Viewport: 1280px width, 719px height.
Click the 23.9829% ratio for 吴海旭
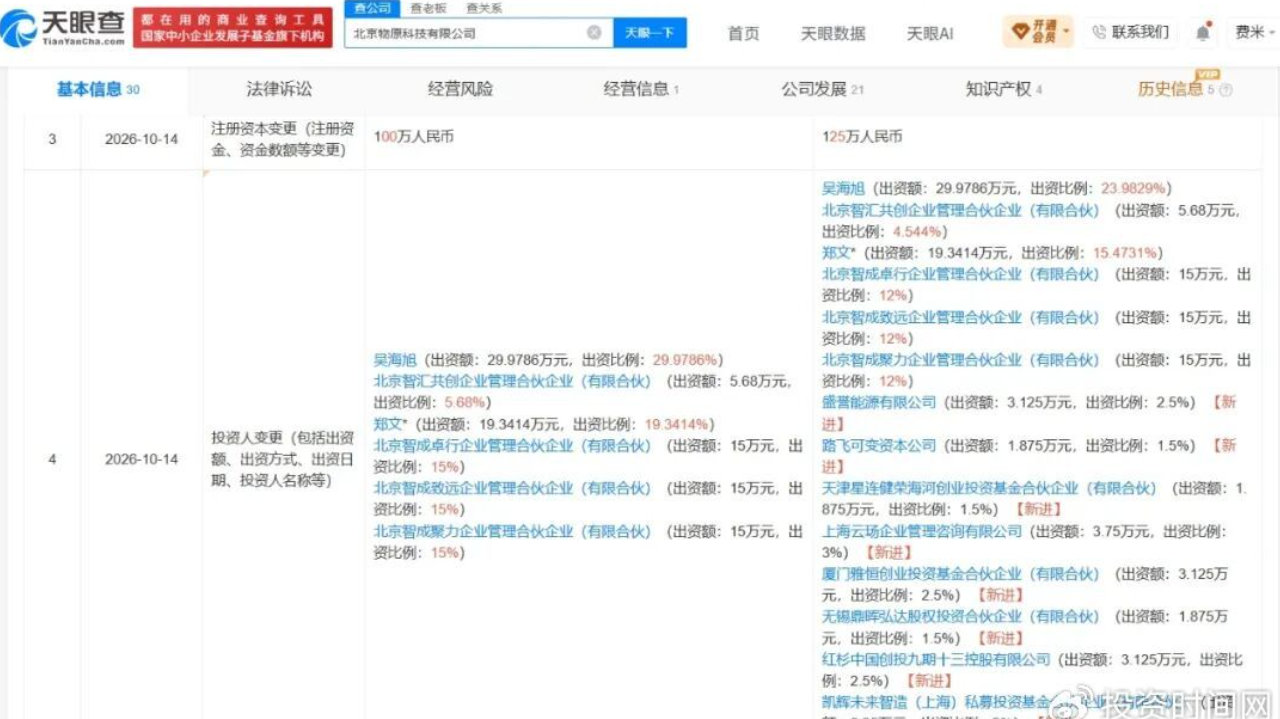pyautogui.click(x=1133, y=188)
